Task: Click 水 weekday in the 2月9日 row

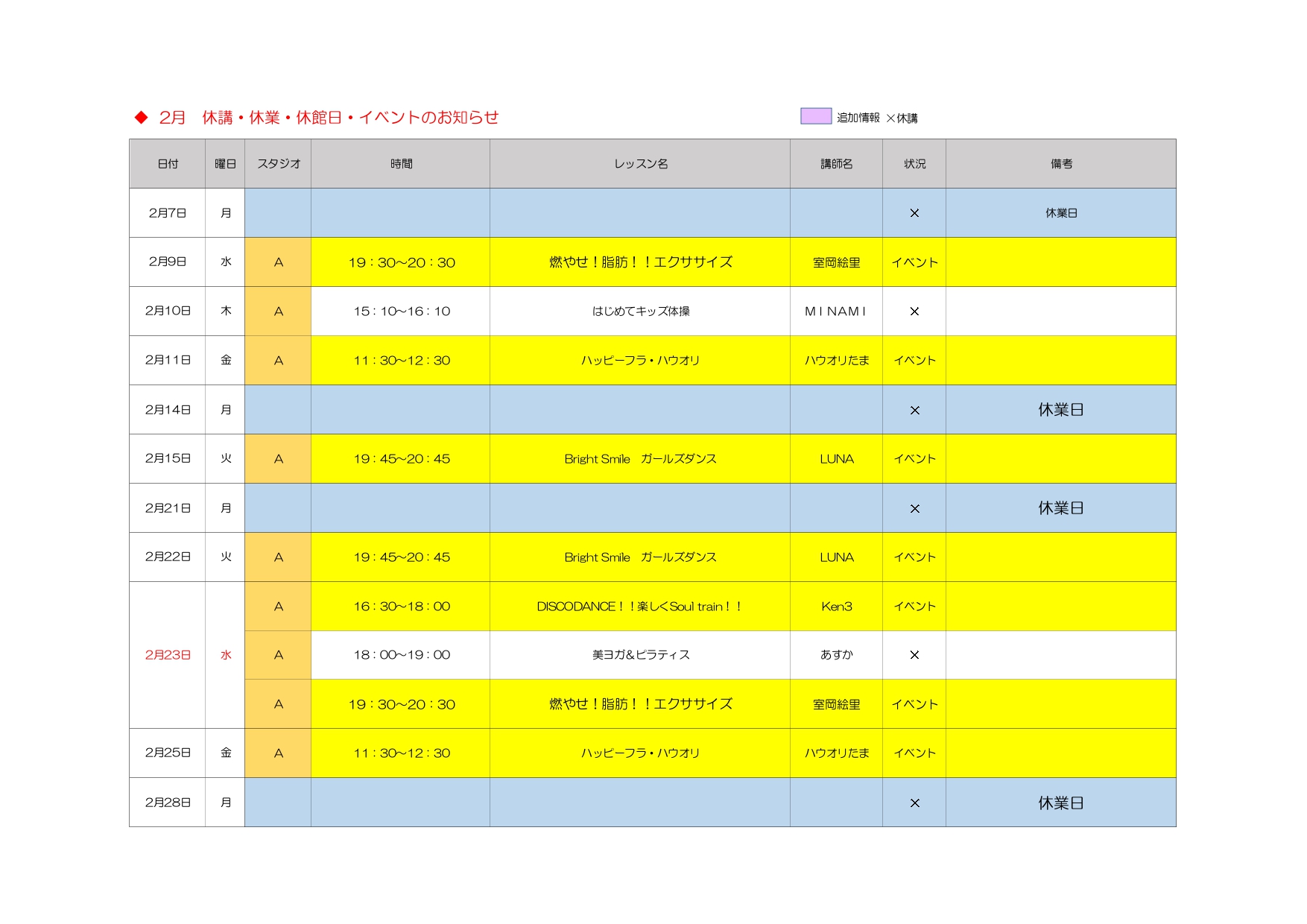Action: (x=226, y=262)
